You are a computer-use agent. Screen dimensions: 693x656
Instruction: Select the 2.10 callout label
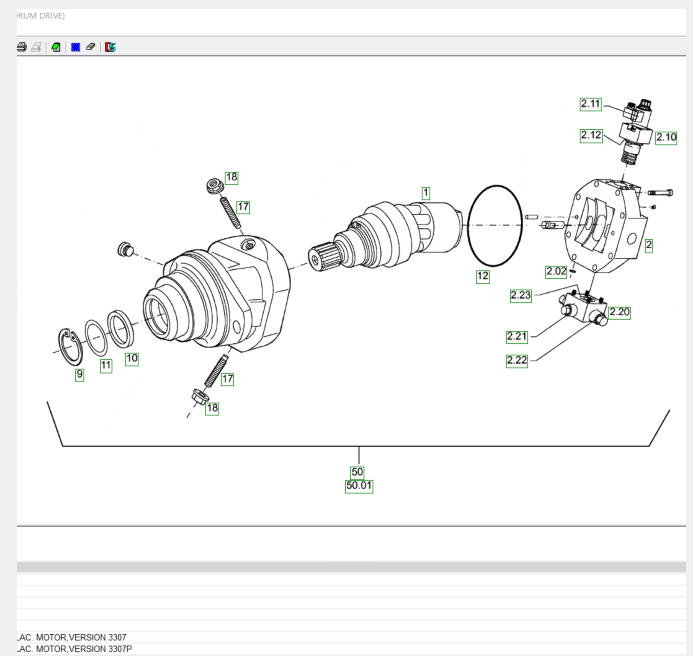point(666,137)
